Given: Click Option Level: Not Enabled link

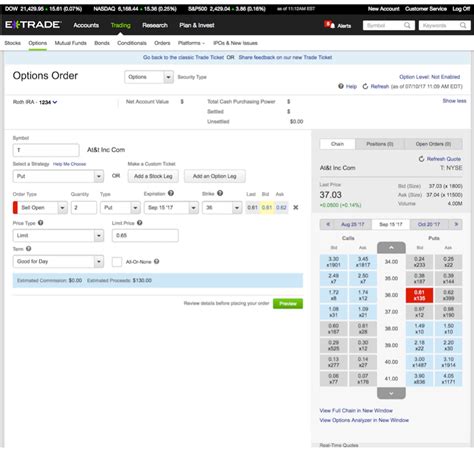Looking at the screenshot, I should pos(429,77).
